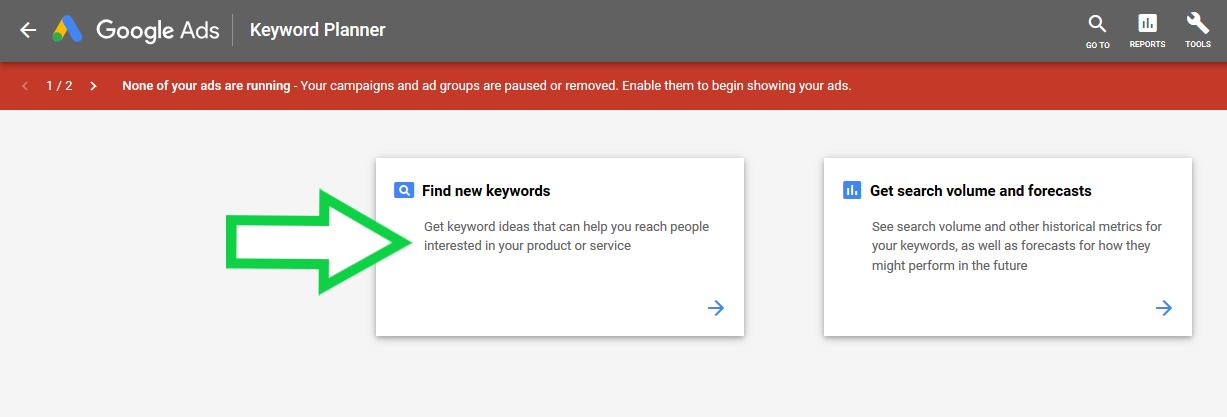Click the blue arrow on search volume card
This screenshot has height=417, width=1227.
pos(1164,308)
